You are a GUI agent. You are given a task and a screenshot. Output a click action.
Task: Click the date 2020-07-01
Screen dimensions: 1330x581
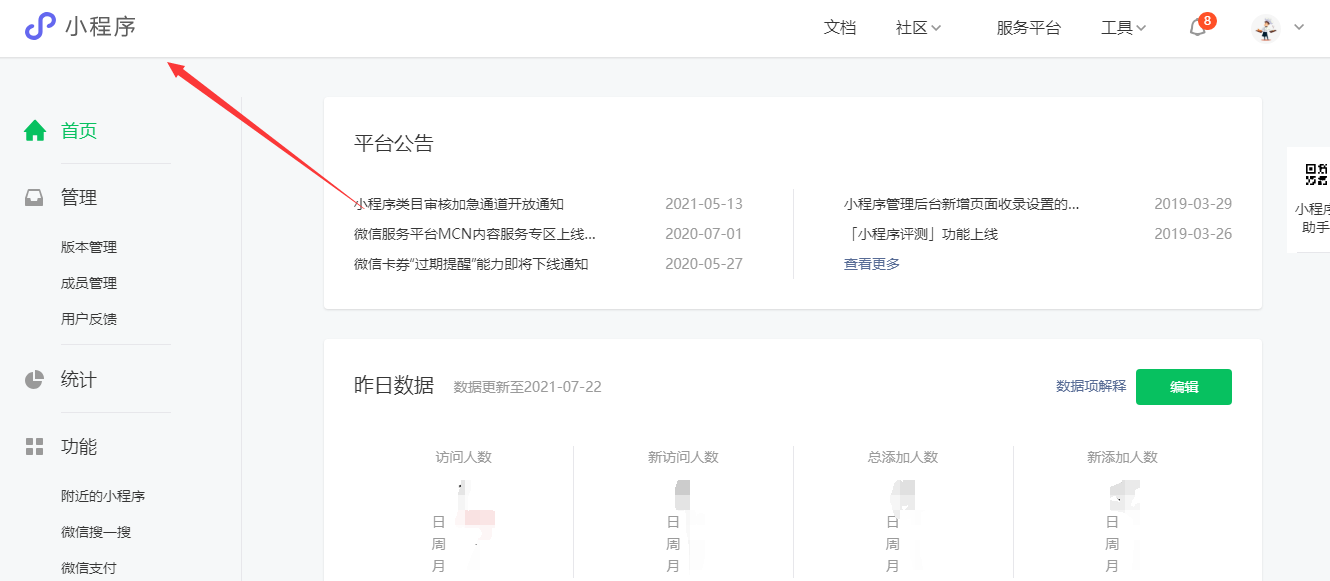point(704,234)
